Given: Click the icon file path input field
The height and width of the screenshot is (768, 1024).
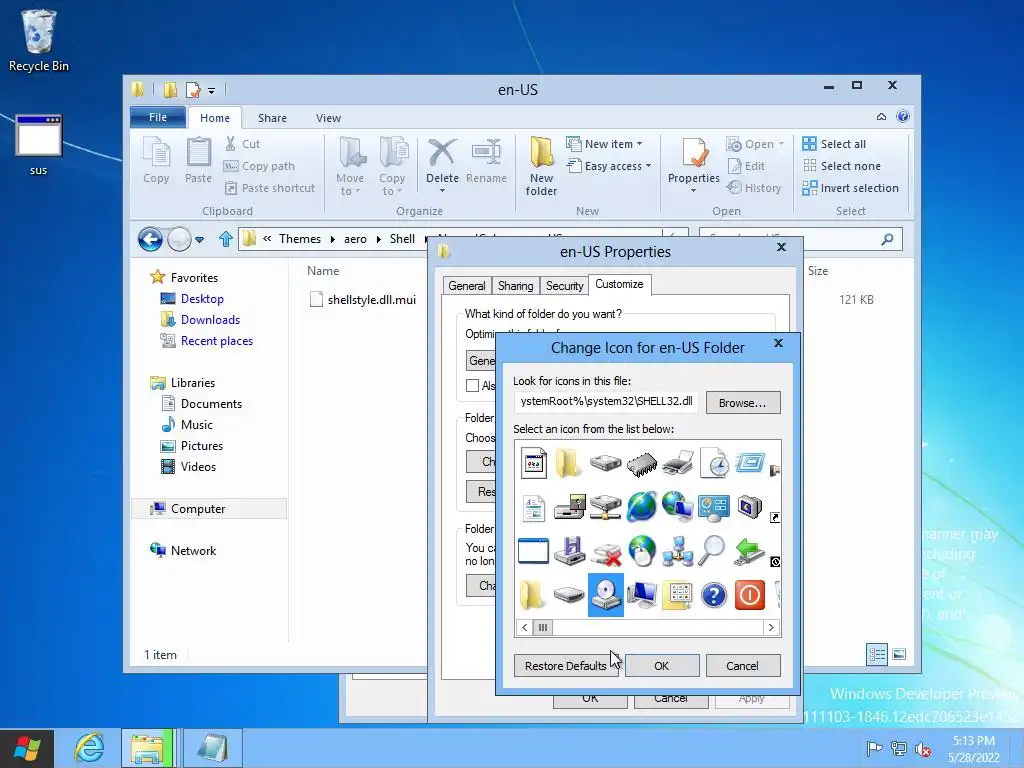Looking at the screenshot, I should click(x=605, y=402).
